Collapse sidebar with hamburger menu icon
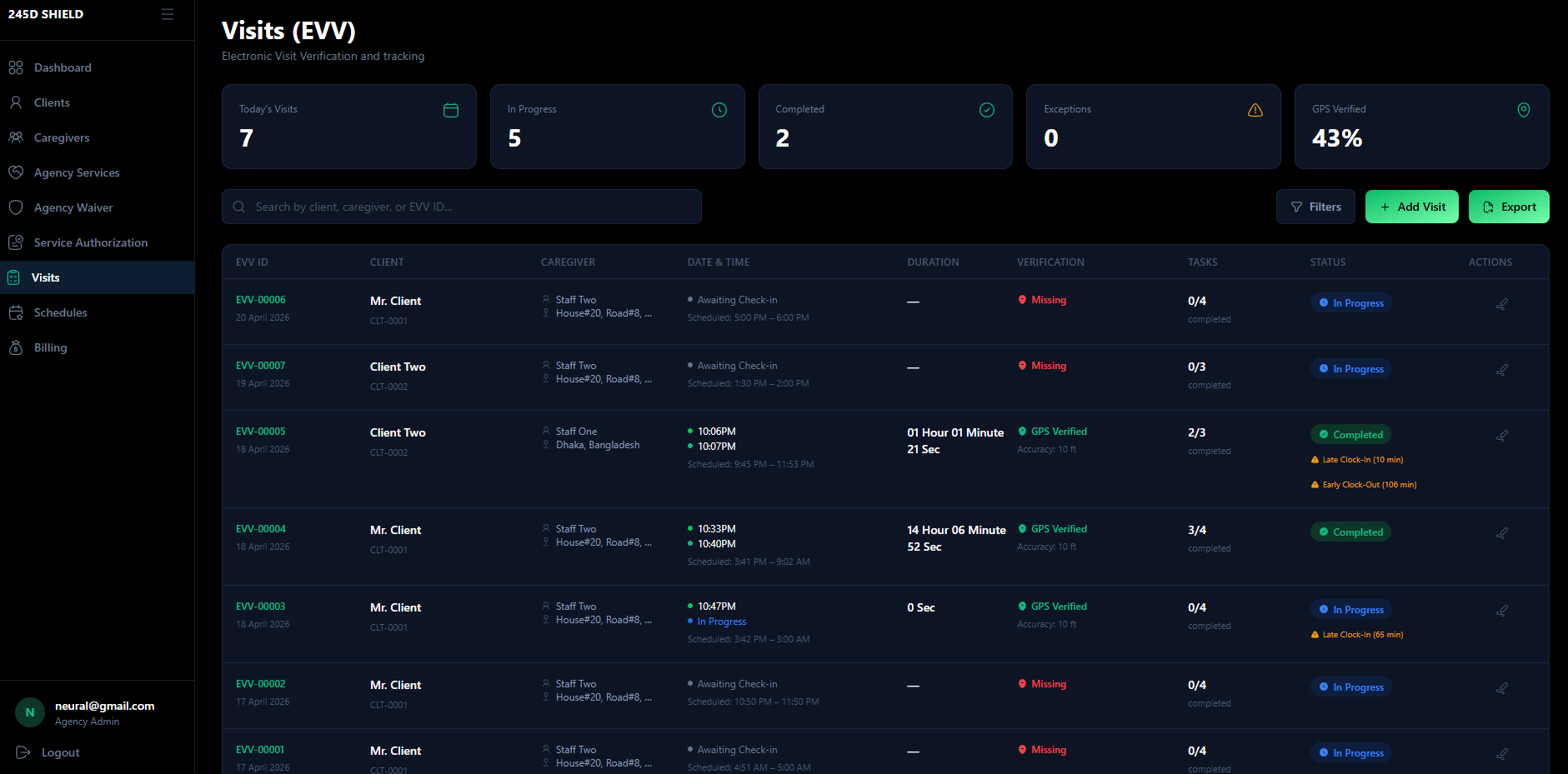Viewport: 1568px width, 774px height. pos(168,14)
